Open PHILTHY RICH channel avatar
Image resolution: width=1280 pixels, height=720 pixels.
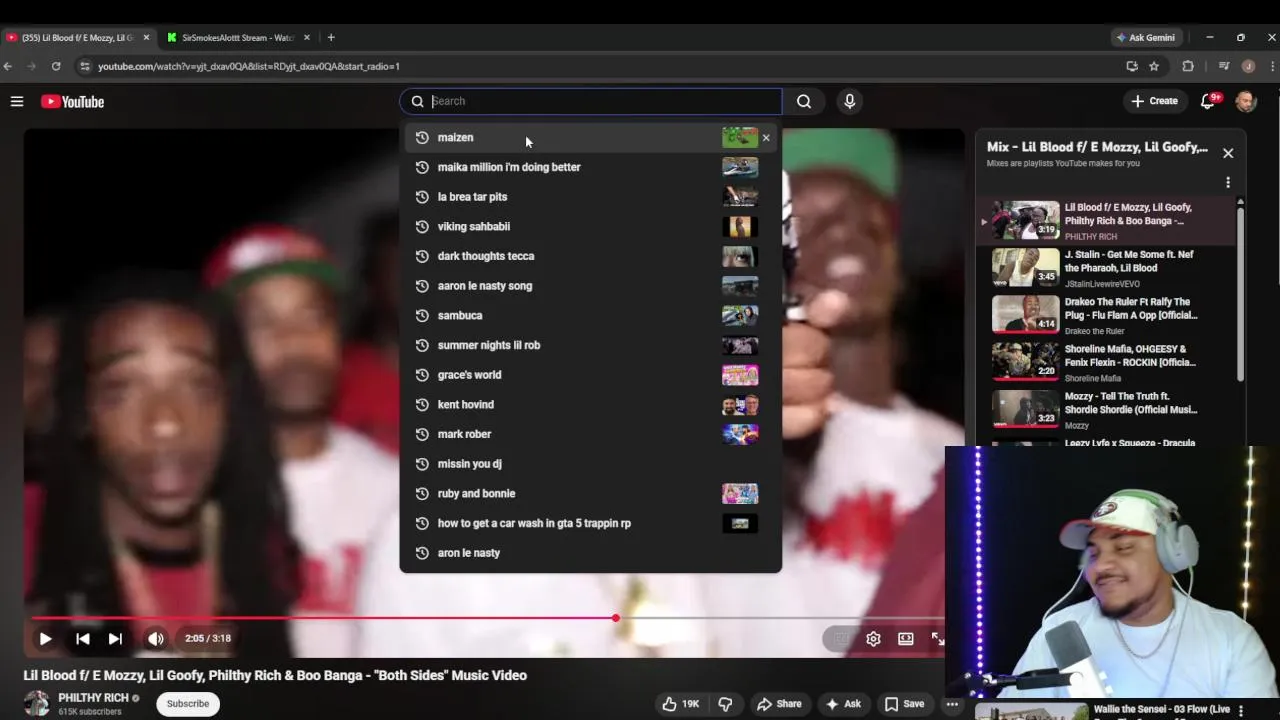point(37,703)
